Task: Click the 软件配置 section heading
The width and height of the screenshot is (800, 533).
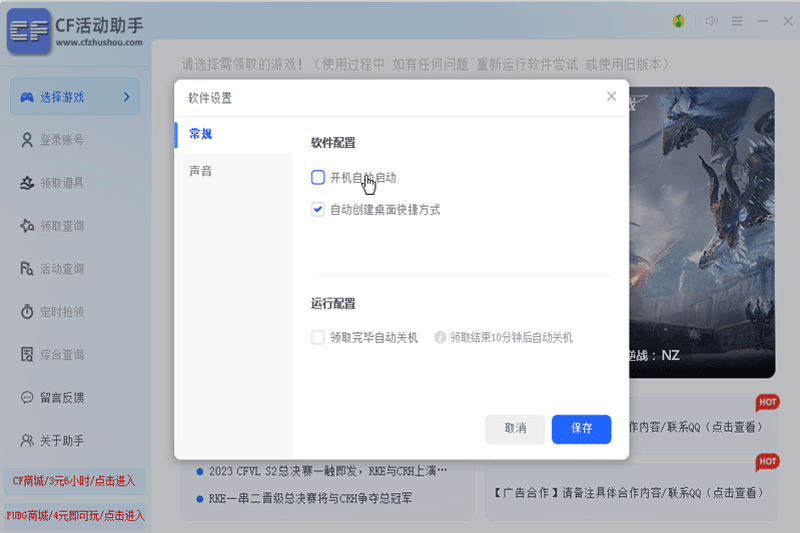Action: click(333, 143)
